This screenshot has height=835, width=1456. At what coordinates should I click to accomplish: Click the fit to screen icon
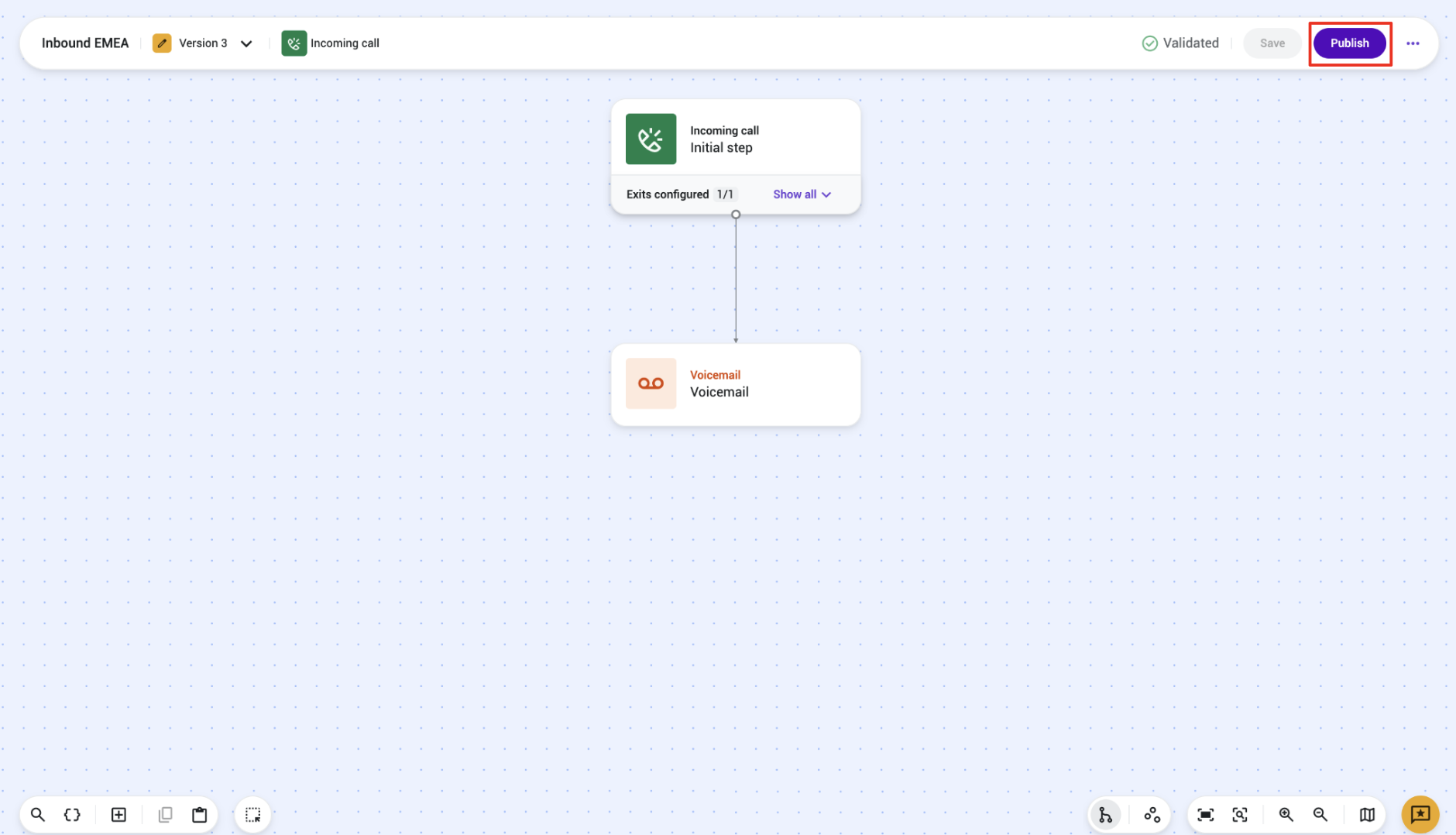[x=1205, y=814]
